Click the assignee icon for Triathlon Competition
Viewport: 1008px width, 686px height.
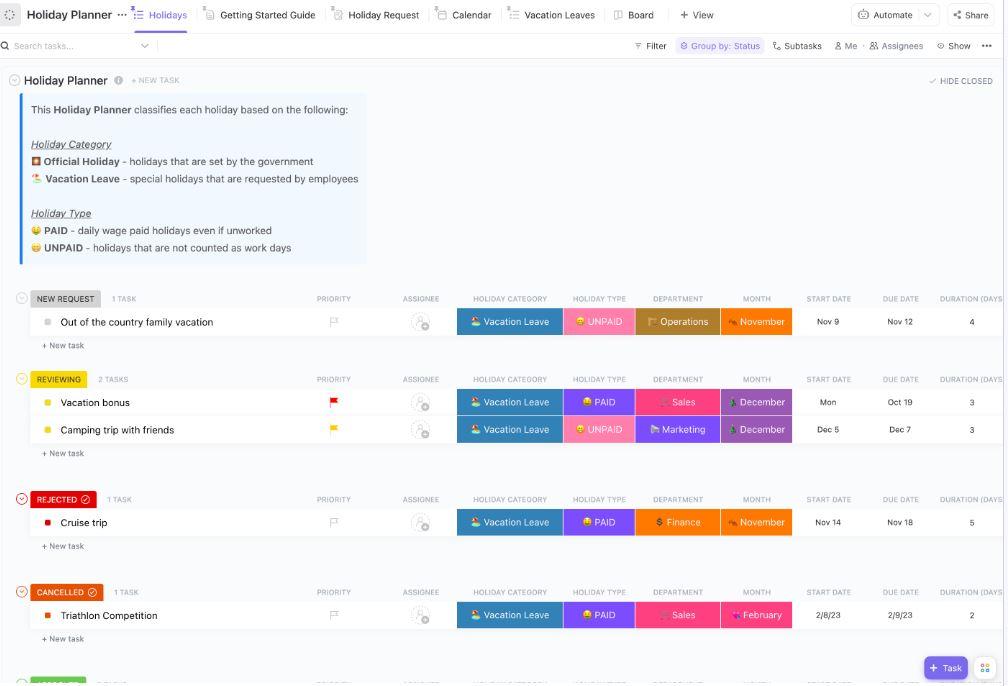coord(420,616)
